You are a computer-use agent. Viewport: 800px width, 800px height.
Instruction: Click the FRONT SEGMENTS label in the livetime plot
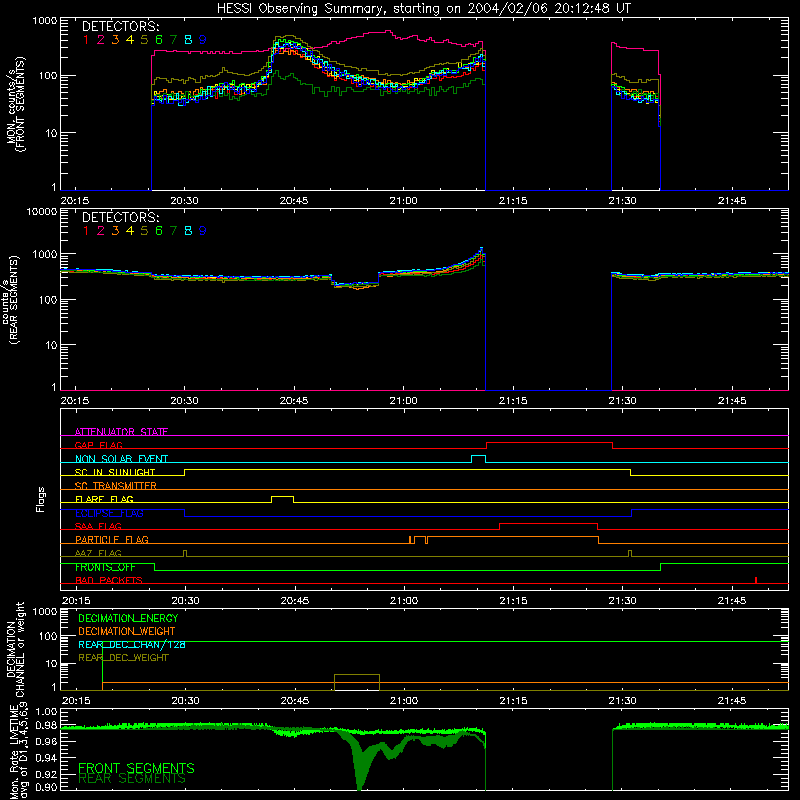[x=136, y=768]
